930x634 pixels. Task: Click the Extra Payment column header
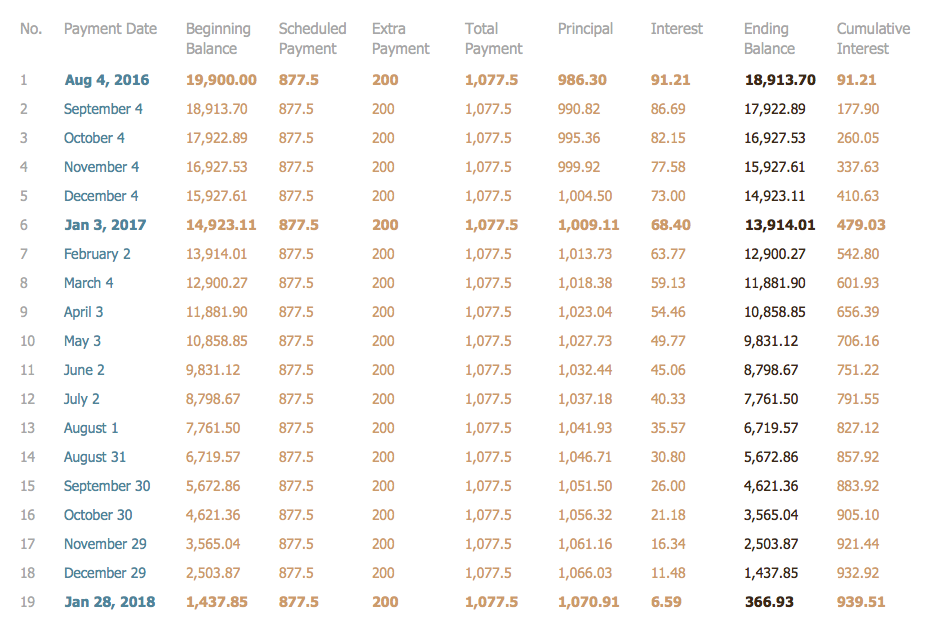click(x=400, y=39)
